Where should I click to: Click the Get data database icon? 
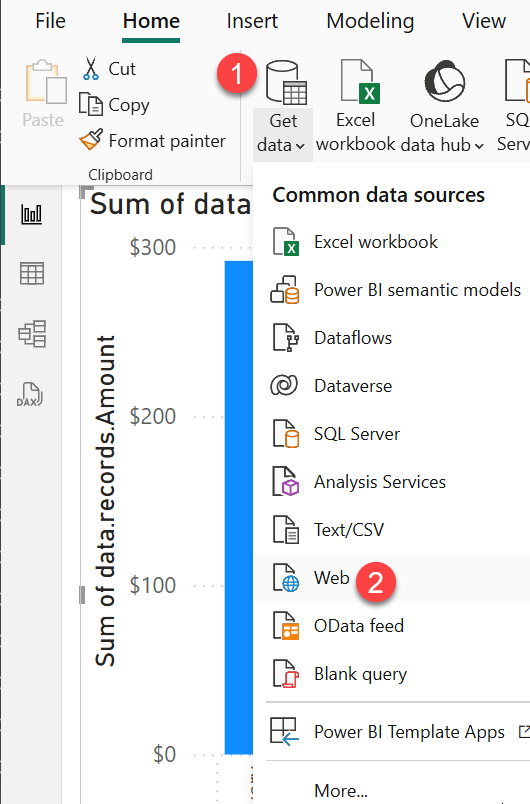click(286, 82)
